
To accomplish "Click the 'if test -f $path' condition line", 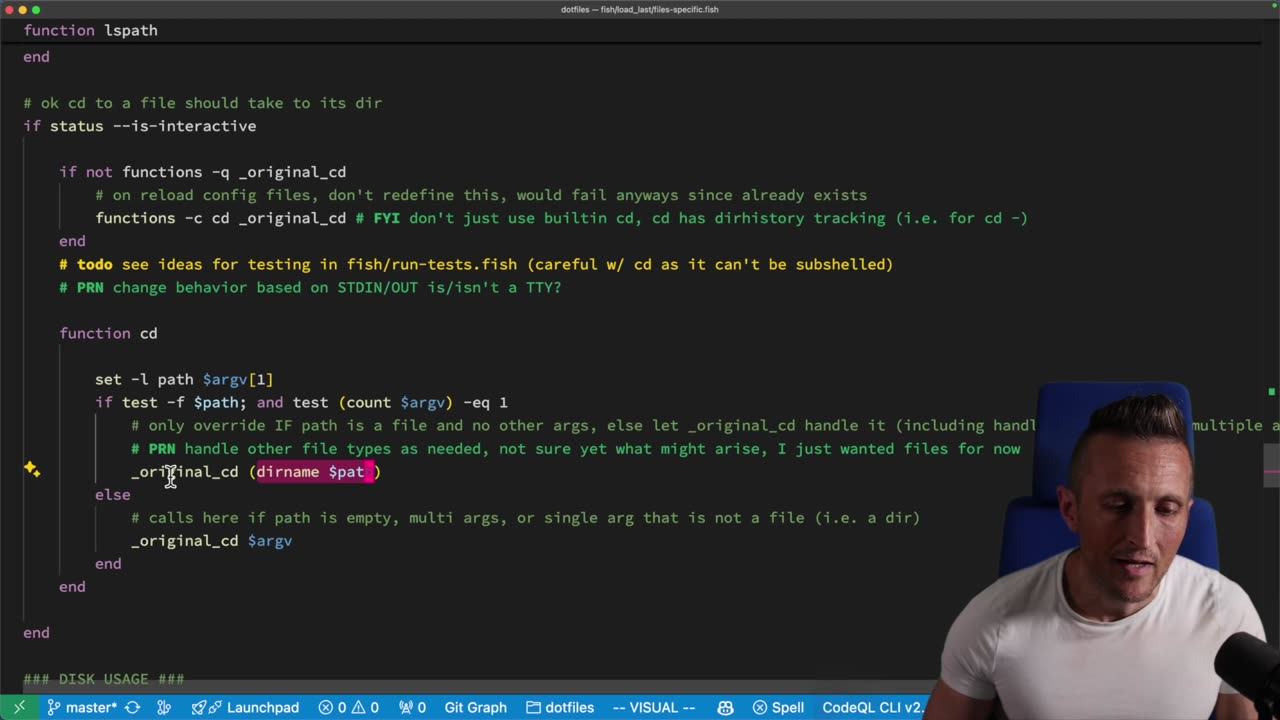I will 301,402.
